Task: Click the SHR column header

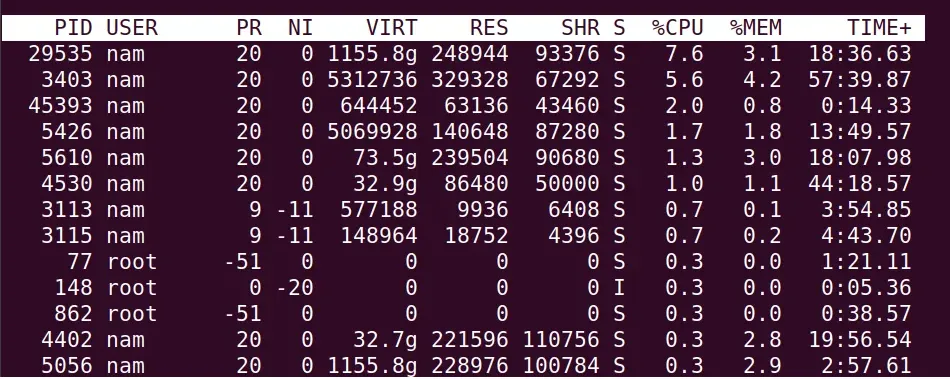Action: tap(580, 28)
